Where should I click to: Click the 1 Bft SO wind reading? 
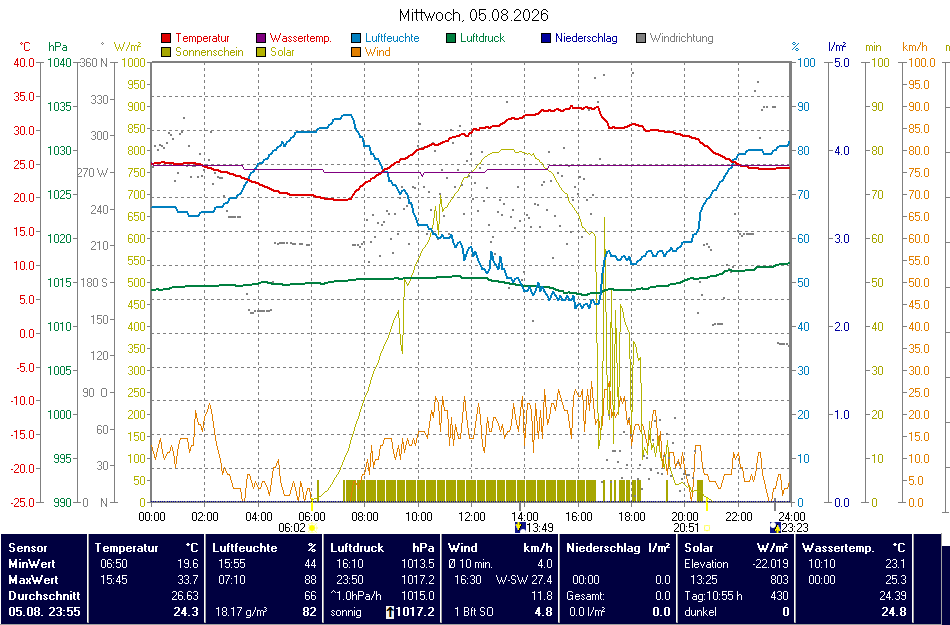coord(474,612)
